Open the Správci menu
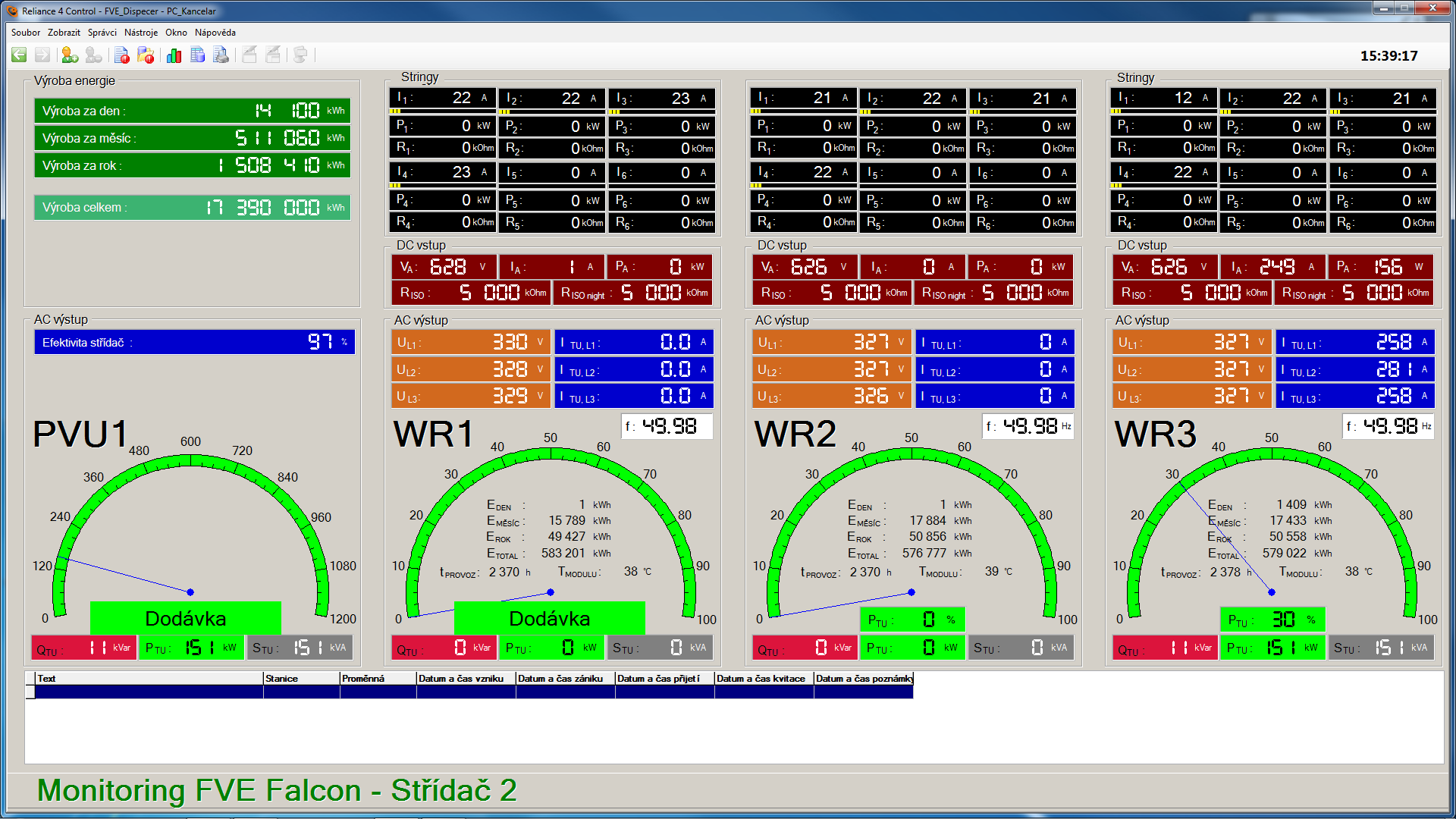The height and width of the screenshot is (819, 1456). coord(102,33)
